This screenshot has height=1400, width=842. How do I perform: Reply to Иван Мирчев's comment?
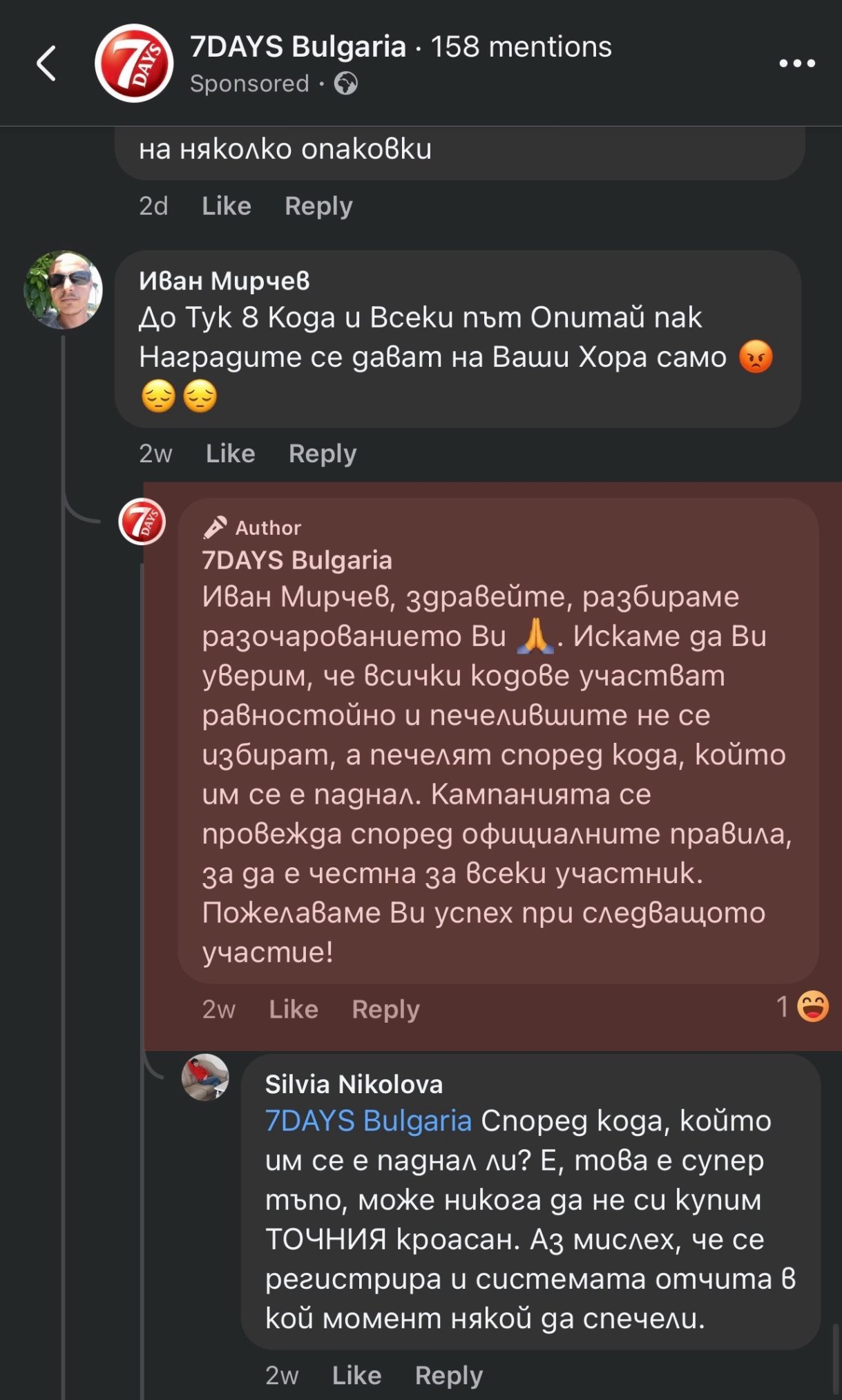323,453
